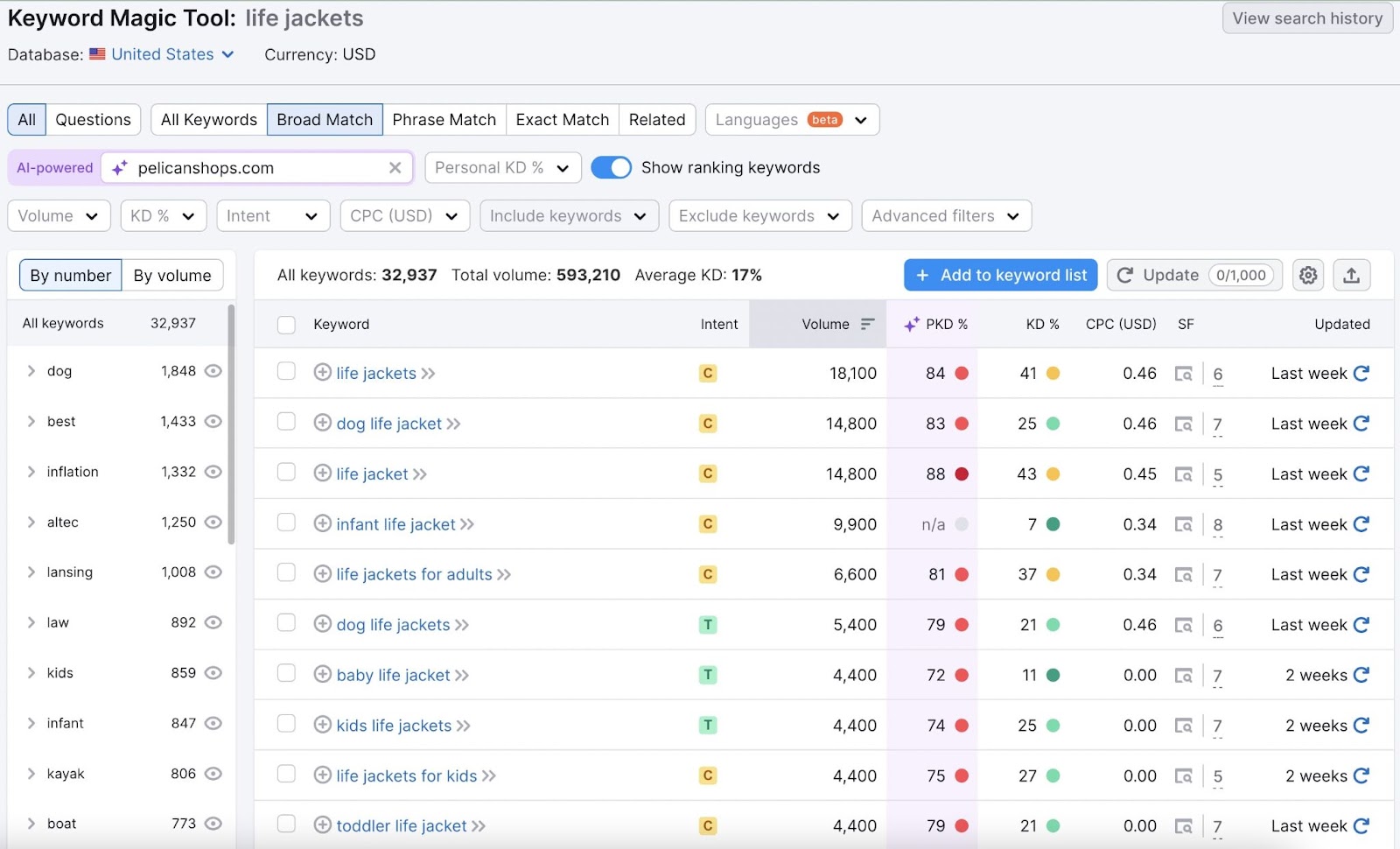Click double-arrow next to 'baby life jacket'
The height and width of the screenshot is (849, 1400).
click(462, 676)
